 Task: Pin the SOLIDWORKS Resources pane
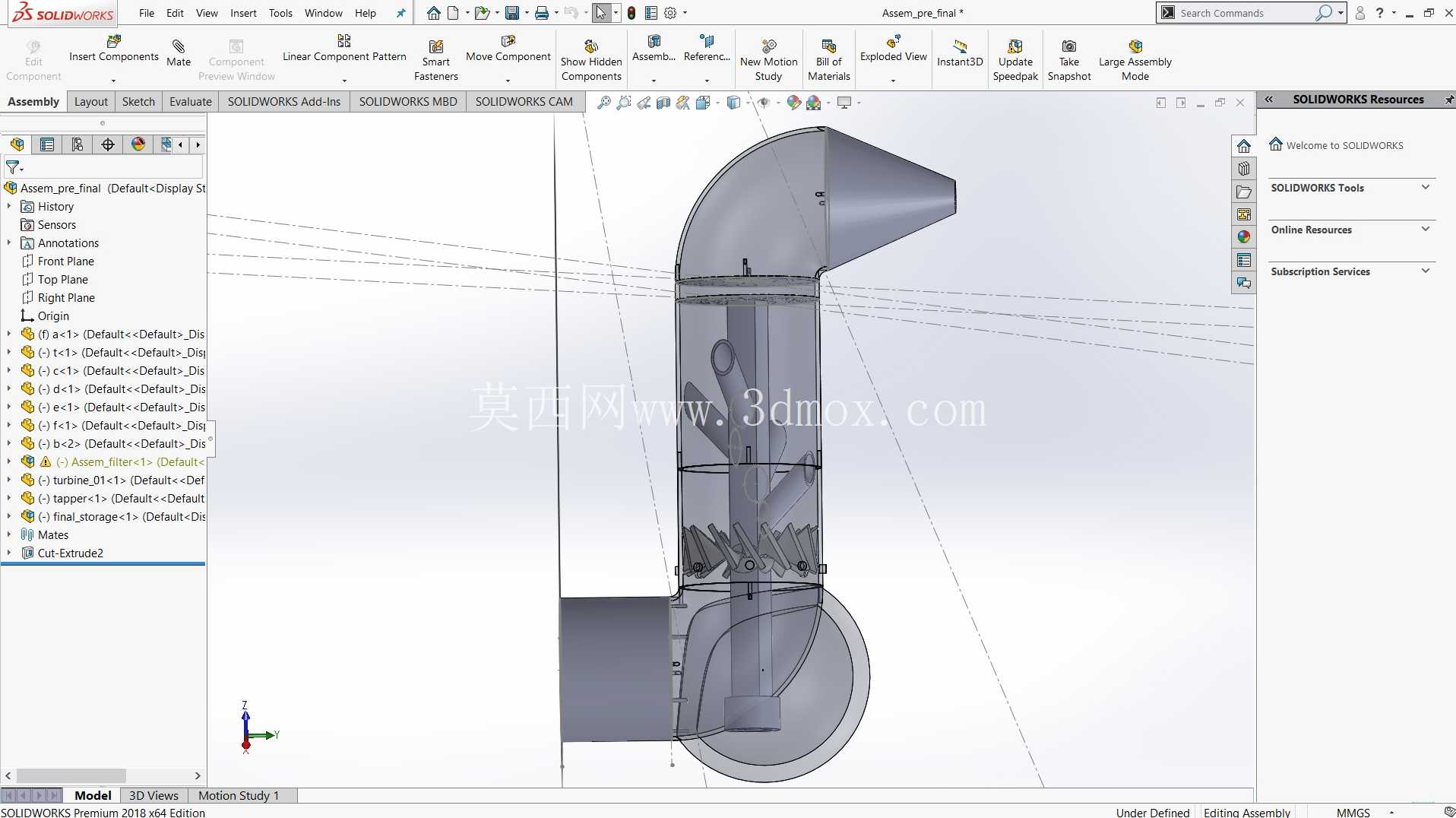[x=1449, y=100]
